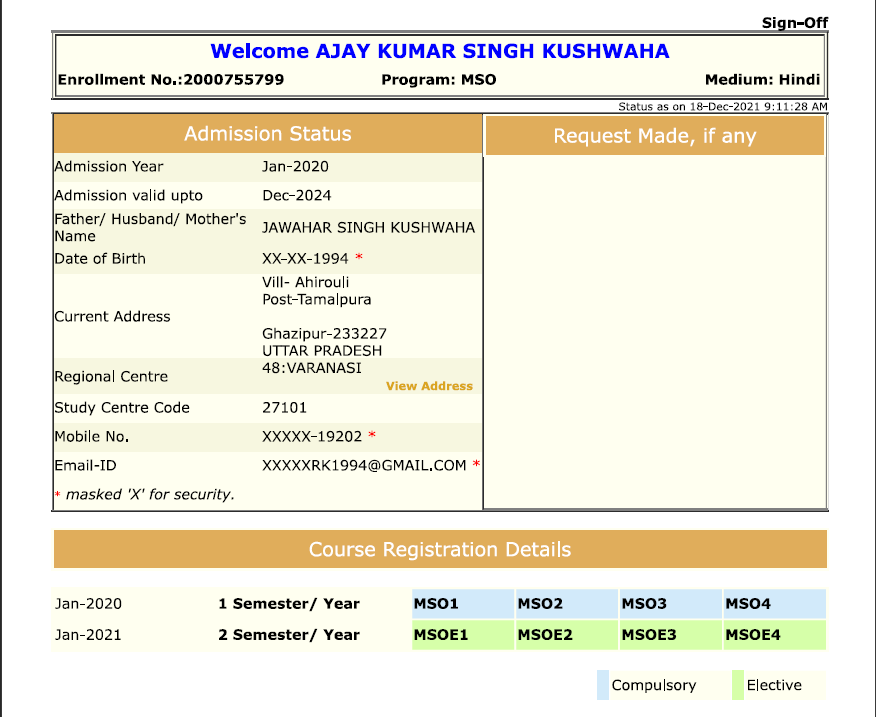Click JAWAHAR SINGH KUSHWAHA name value
The width and height of the screenshot is (876, 717).
point(369,227)
